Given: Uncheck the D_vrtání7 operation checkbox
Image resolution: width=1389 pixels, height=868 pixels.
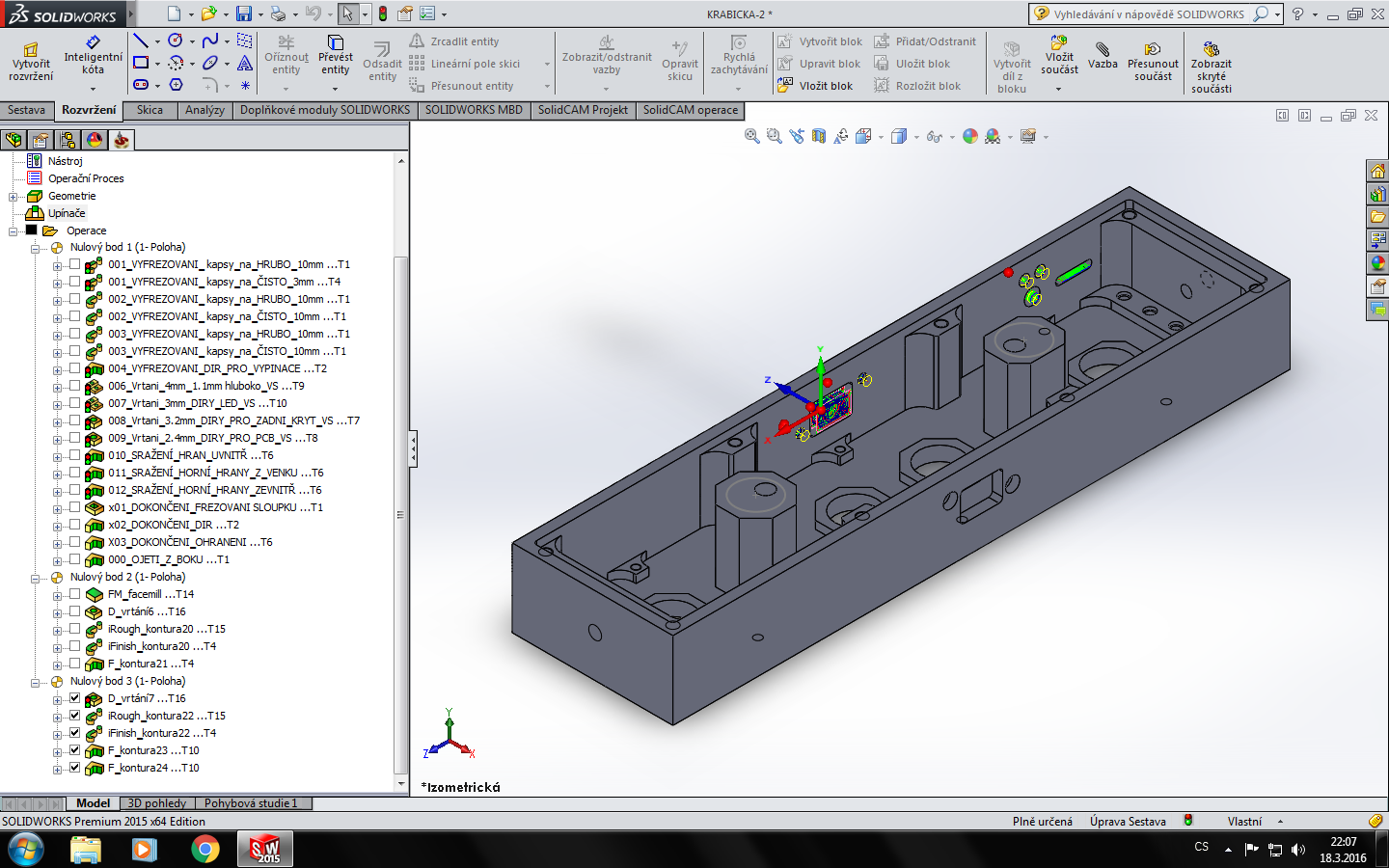Looking at the screenshot, I should pyautogui.click(x=74, y=698).
